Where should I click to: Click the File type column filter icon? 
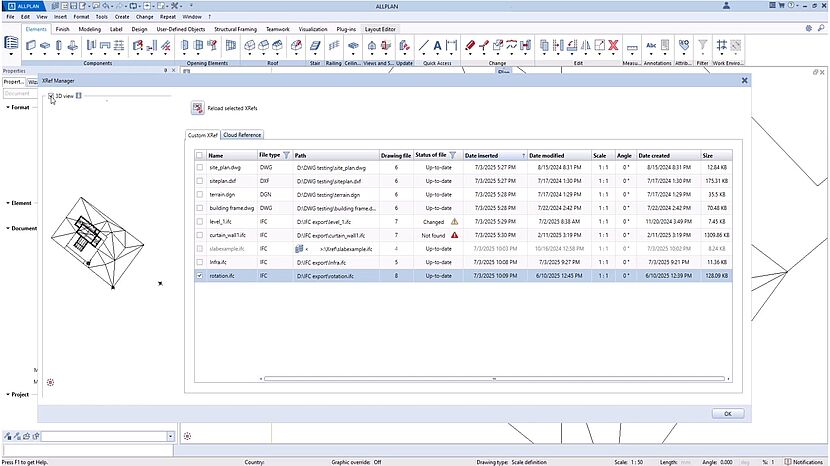tap(287, 155)
